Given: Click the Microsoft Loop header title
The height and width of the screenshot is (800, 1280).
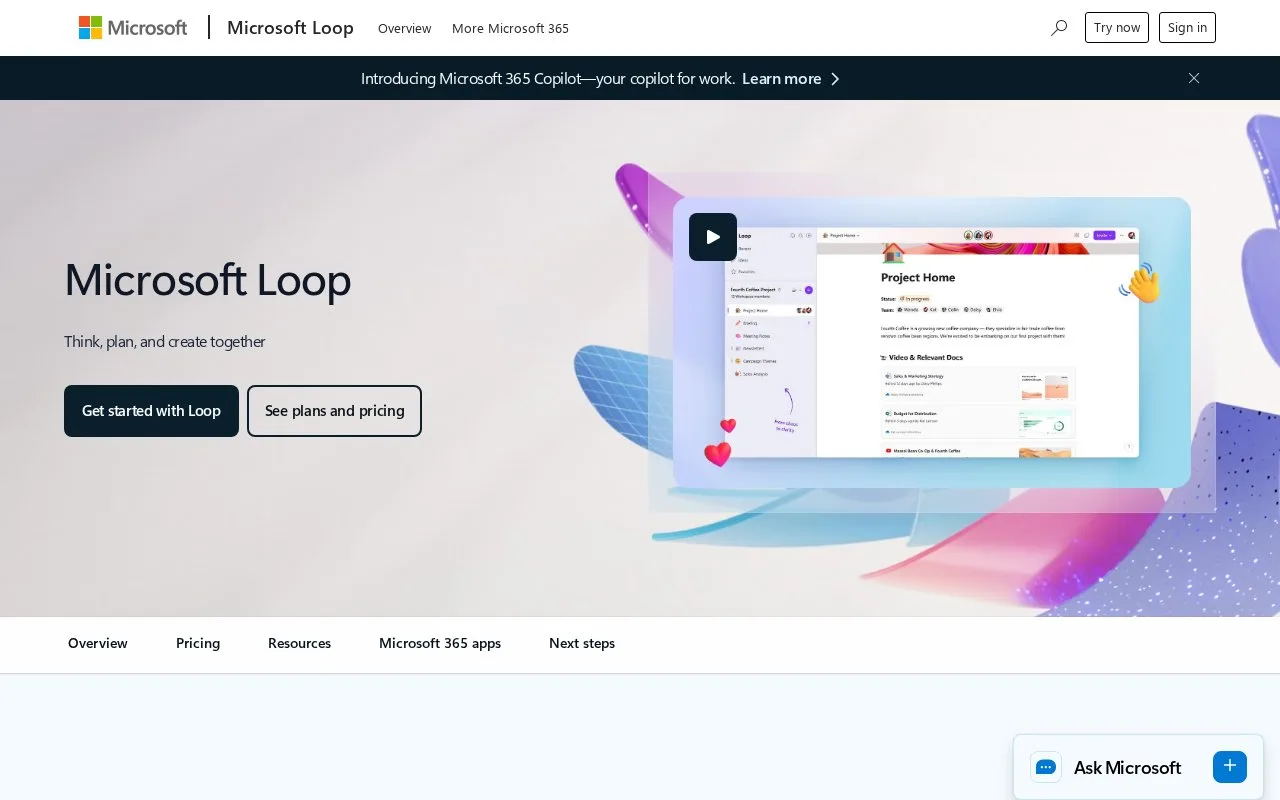Looking at the screenshot, I should tap(290, 28).
